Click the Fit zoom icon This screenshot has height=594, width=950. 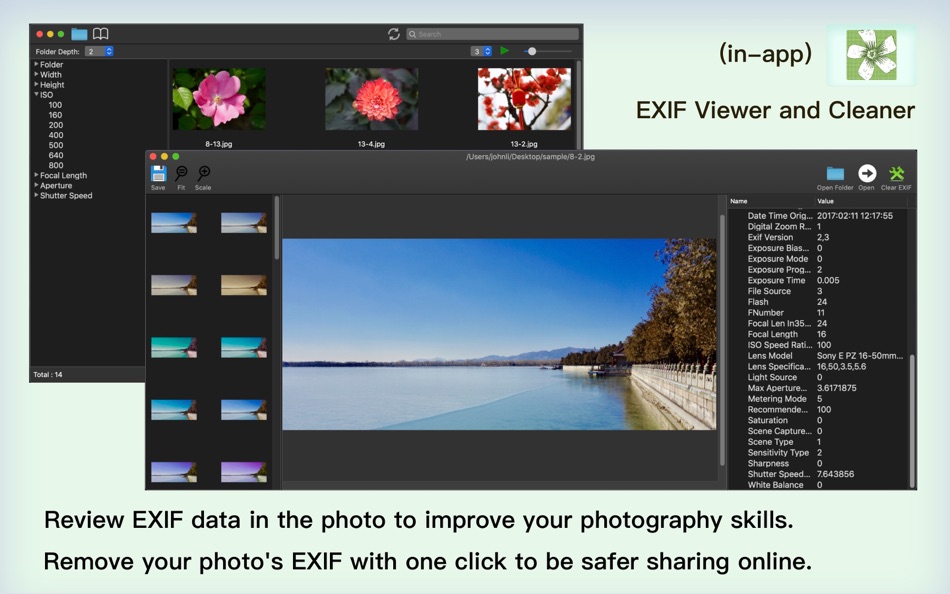181,174
